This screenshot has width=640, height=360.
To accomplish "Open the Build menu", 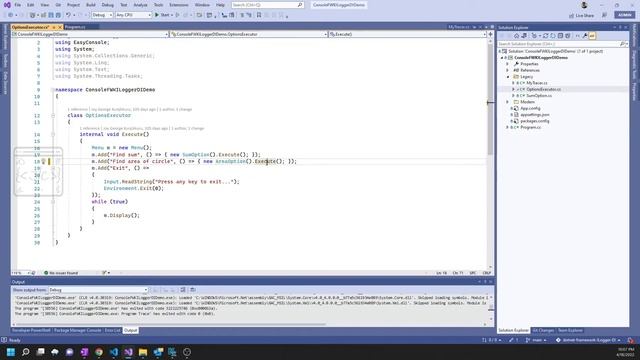I will [x=91, y=5].
